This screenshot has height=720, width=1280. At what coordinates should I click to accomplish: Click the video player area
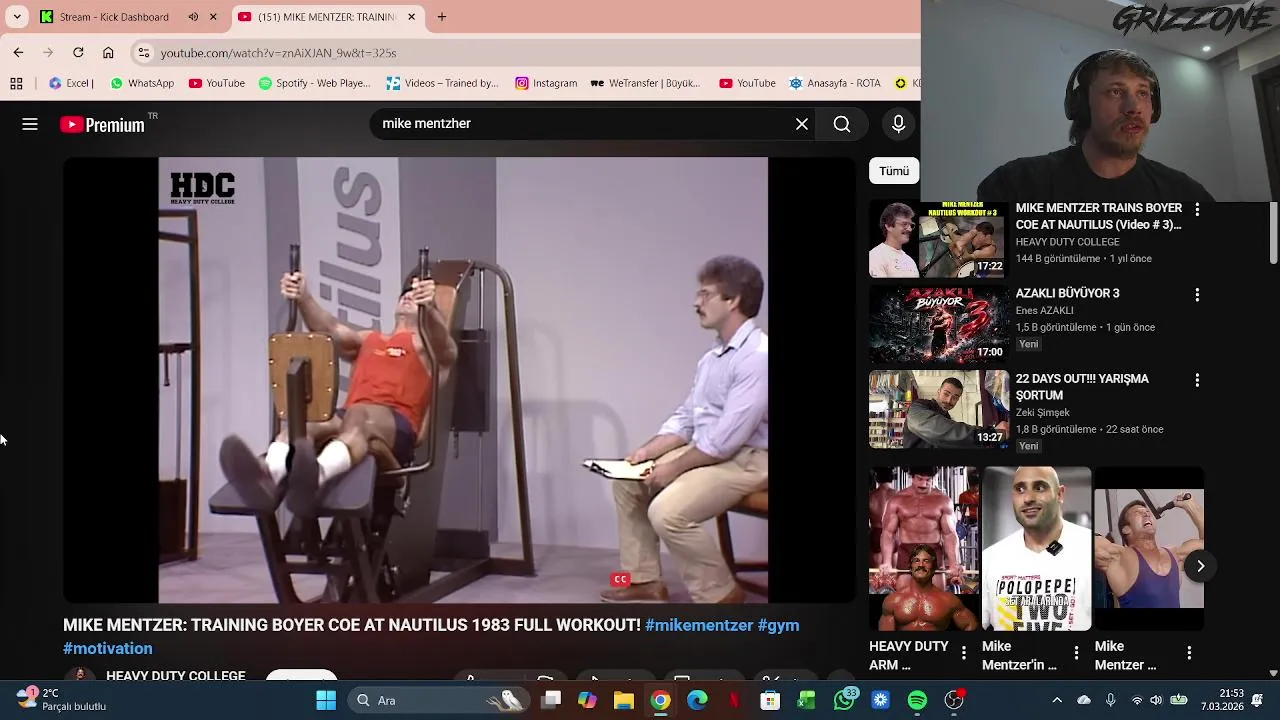pos(462,380)
